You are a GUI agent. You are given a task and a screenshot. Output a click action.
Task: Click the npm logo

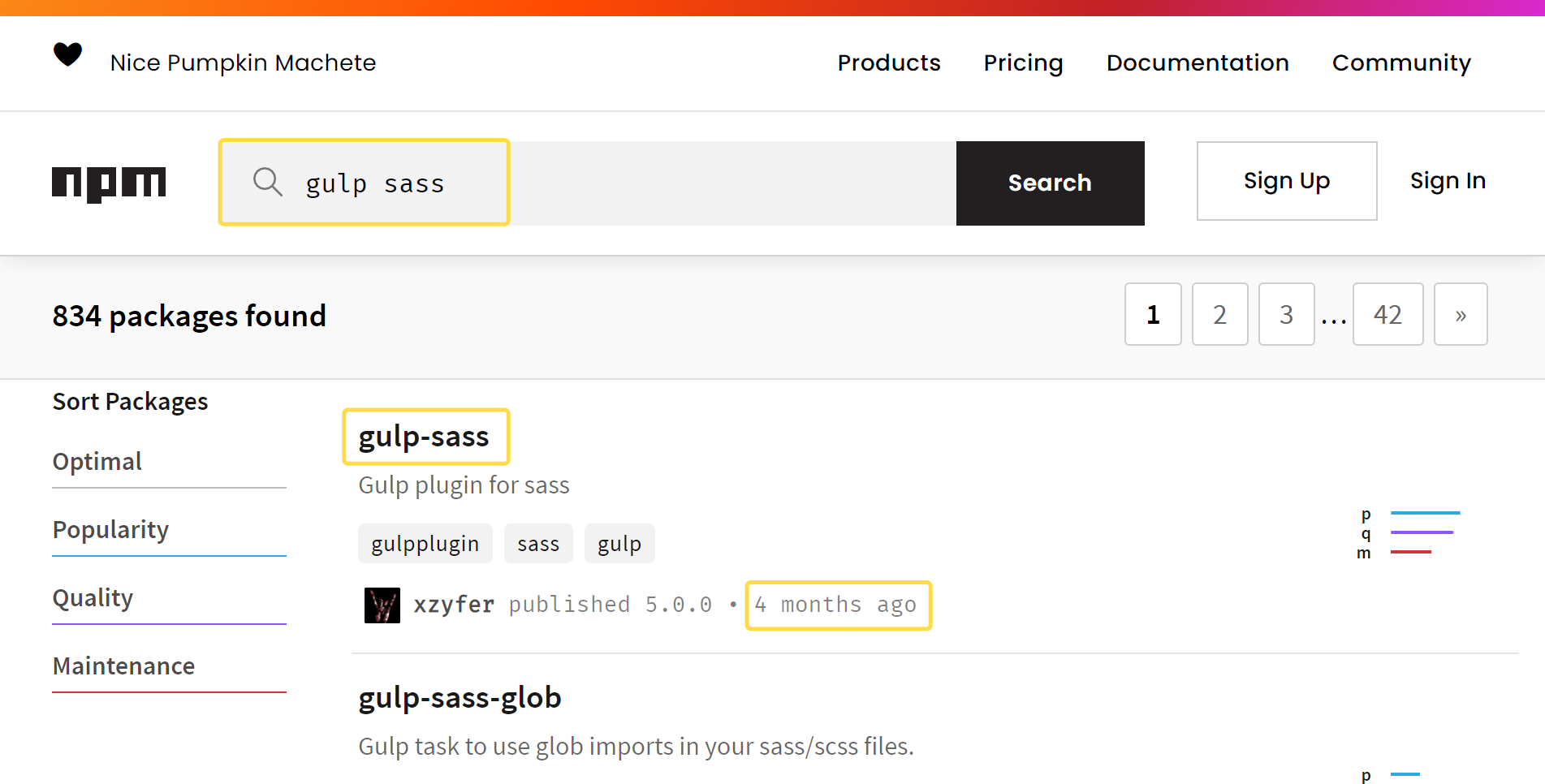[x=109, y=183]
